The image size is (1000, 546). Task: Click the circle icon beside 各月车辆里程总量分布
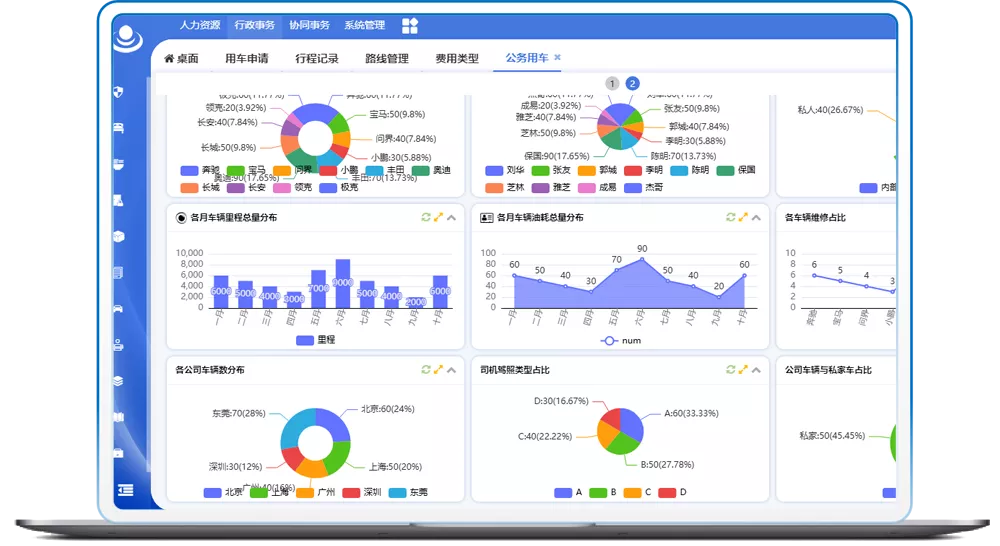click(181, 218)
